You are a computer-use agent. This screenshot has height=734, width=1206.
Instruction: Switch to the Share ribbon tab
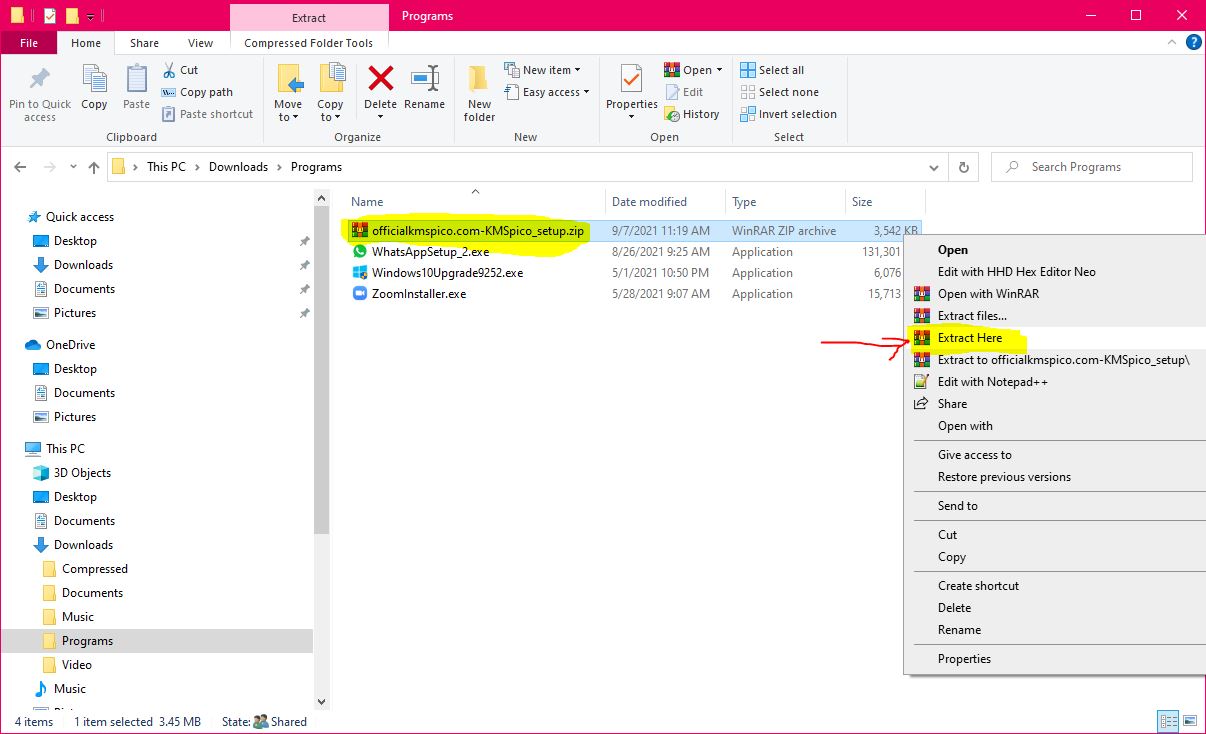[144, 43]
